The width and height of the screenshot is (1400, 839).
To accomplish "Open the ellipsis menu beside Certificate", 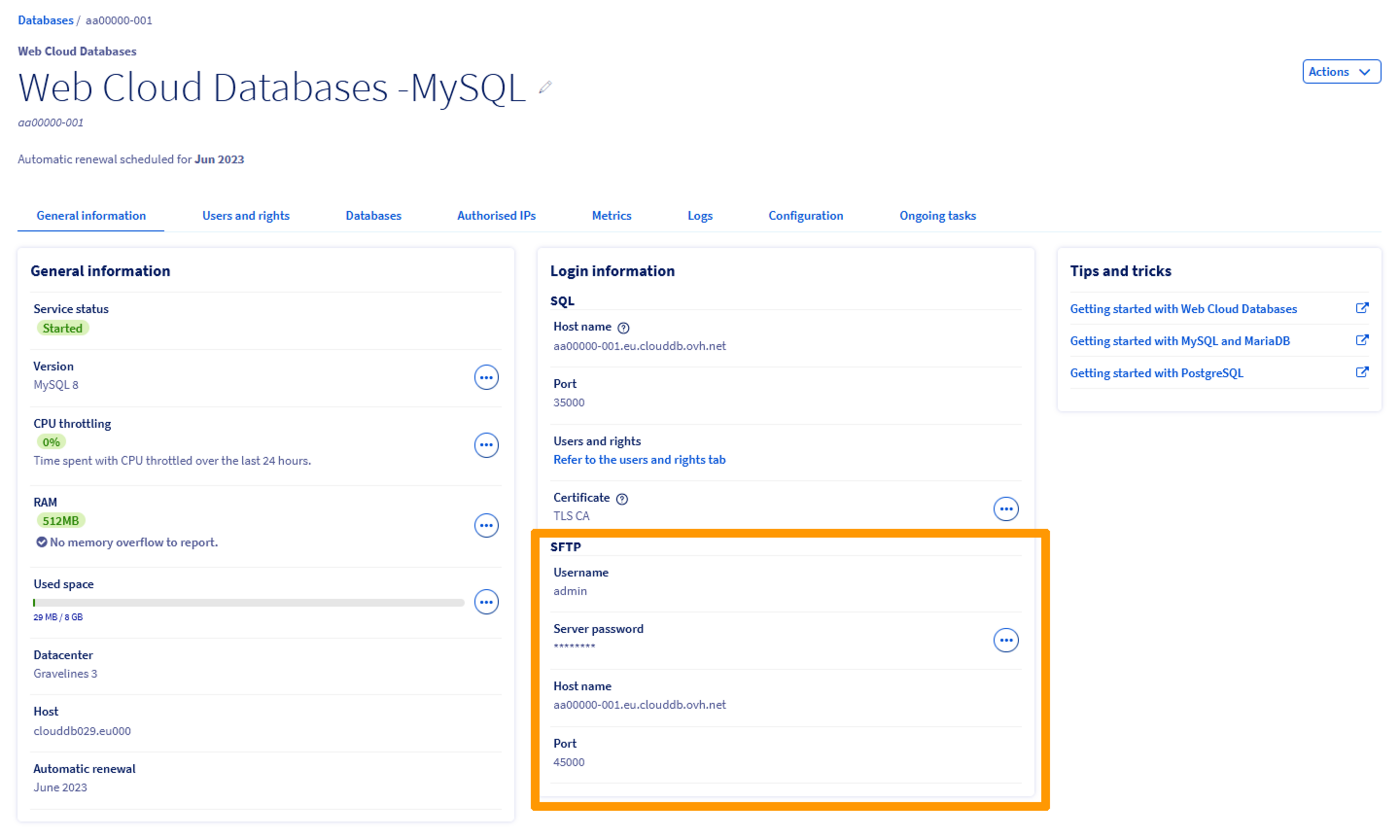I will tap(1006, 508).
